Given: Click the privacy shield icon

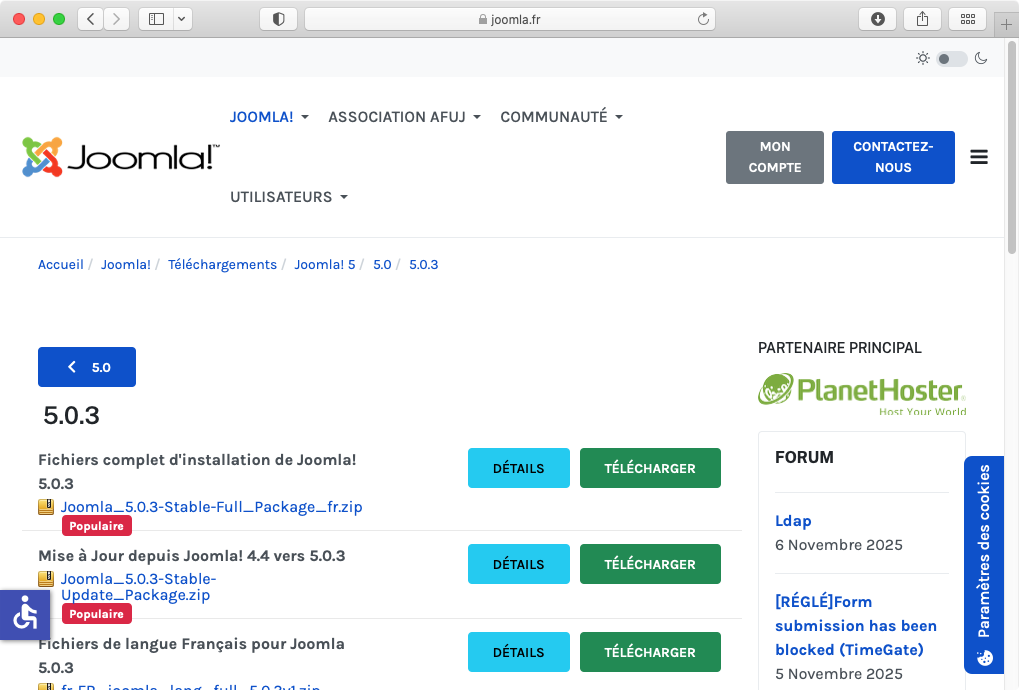Looking at the screenshot, I should (x=278, y=19).
